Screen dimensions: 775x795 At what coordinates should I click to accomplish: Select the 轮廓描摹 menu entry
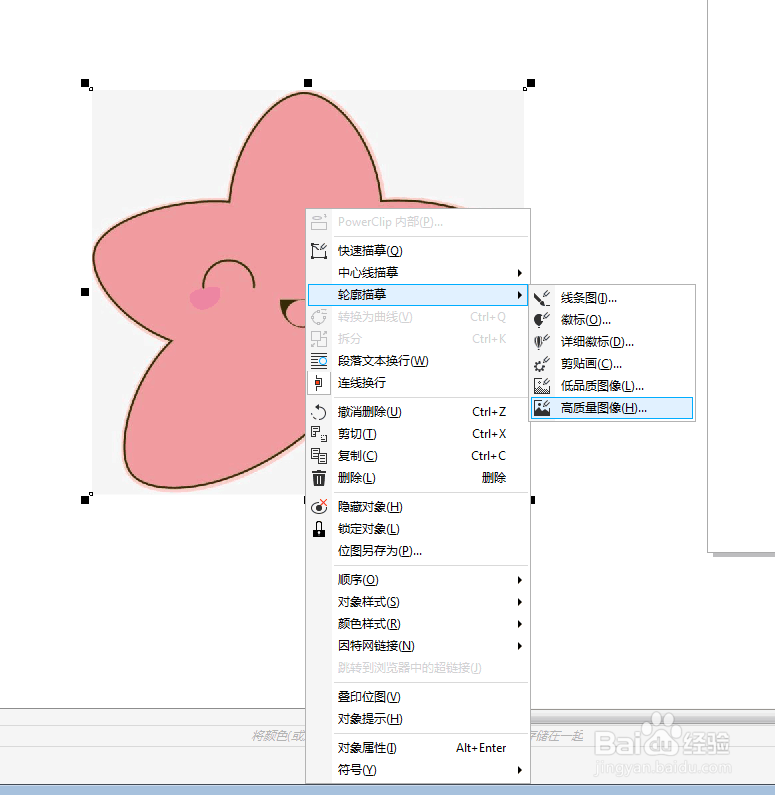click(418, 295)
